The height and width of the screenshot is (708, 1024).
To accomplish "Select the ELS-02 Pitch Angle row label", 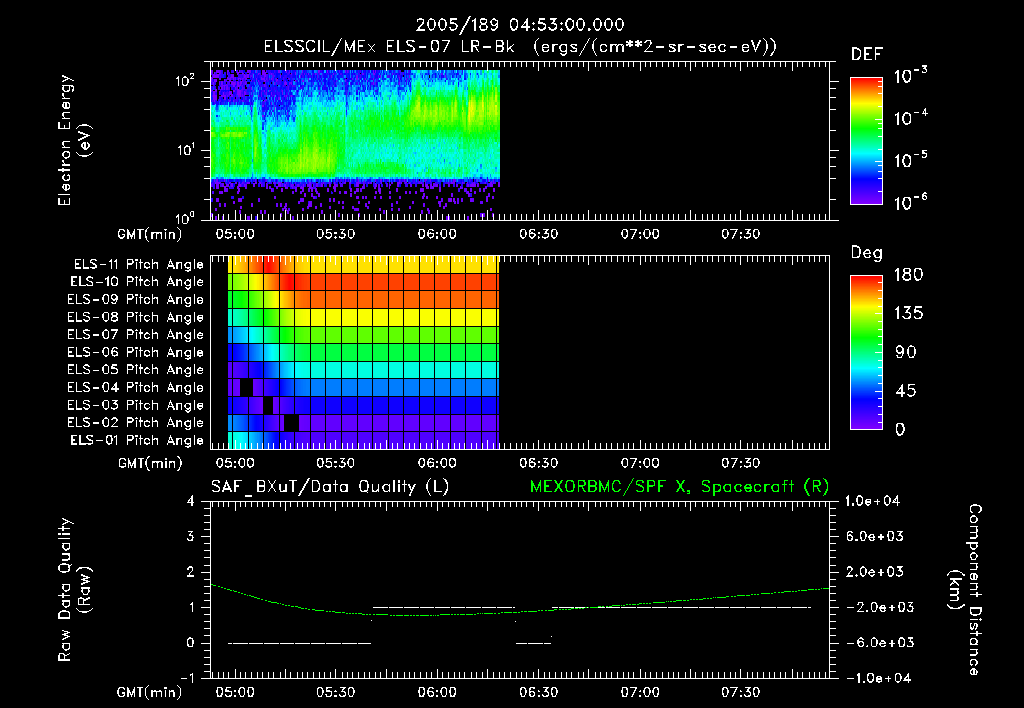I will tap(136, 423).
